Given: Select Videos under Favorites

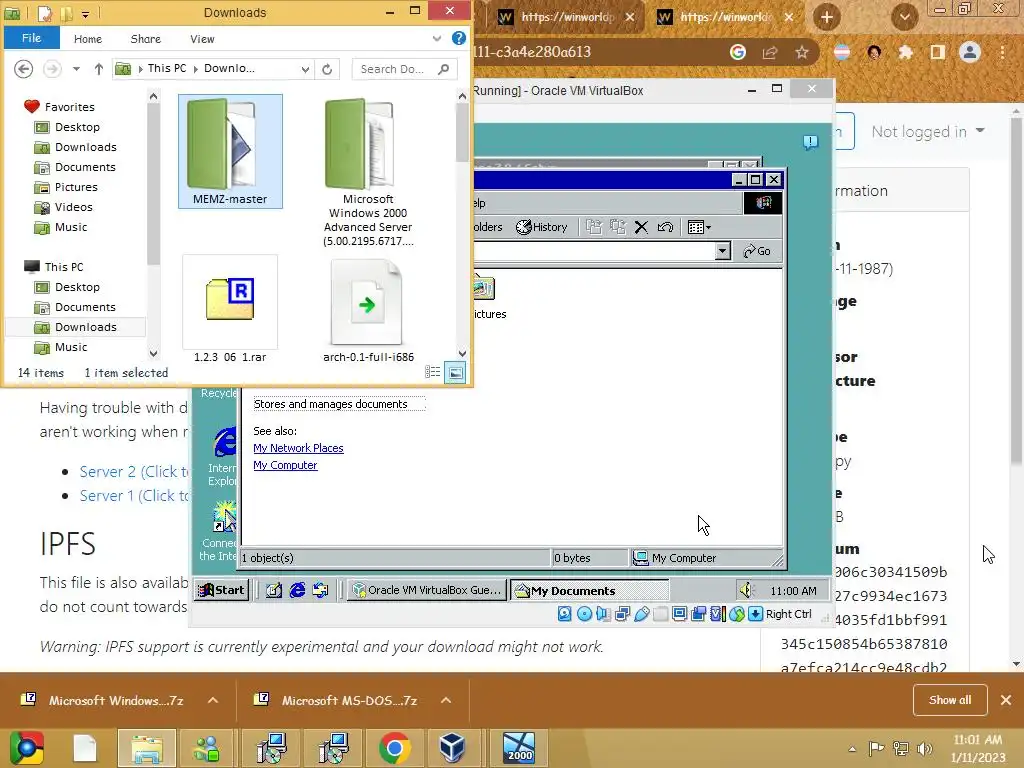Looking at the screenshot, I should coord(73,207).
